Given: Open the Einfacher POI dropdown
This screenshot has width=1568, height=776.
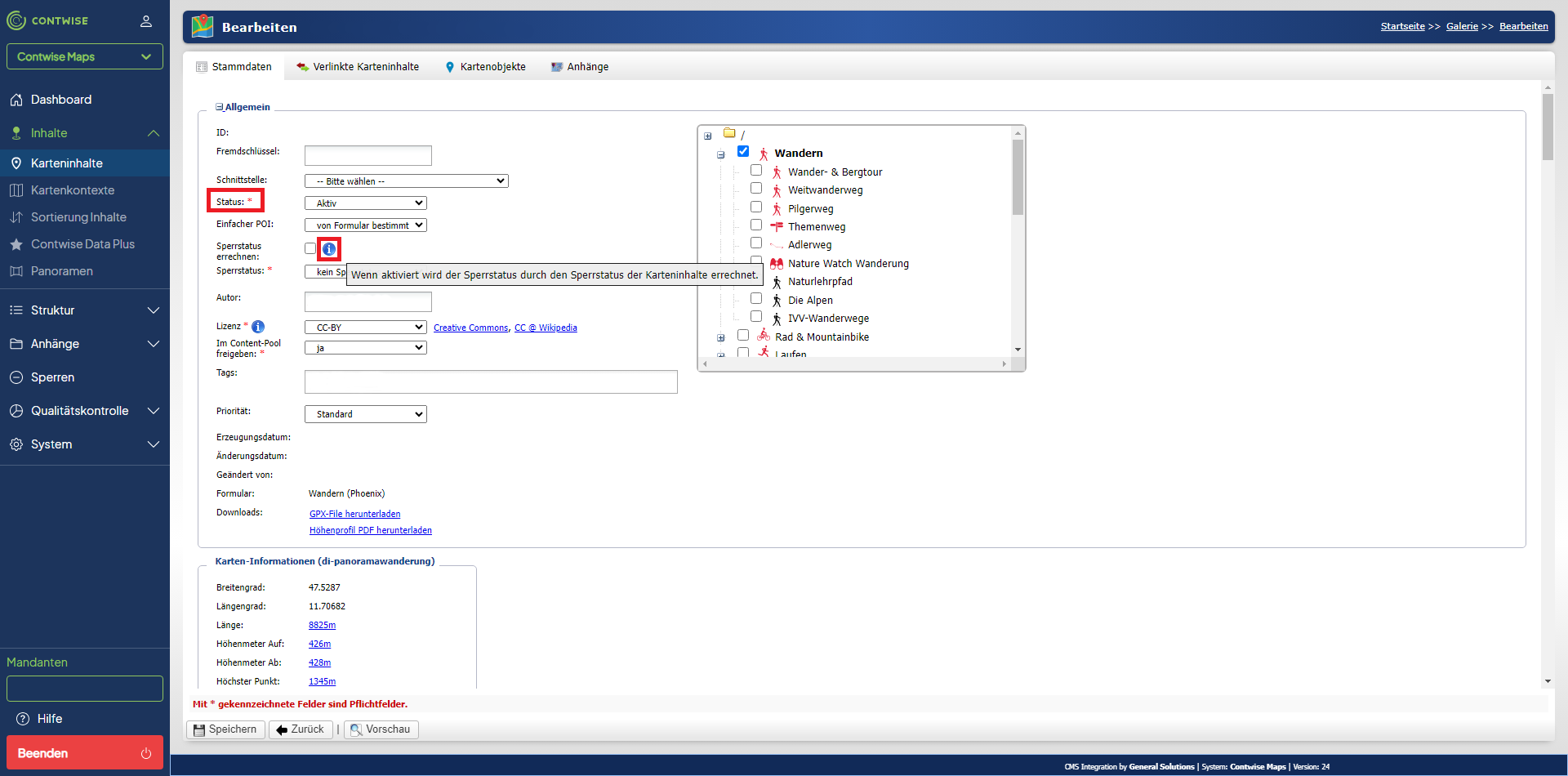Looking at the screenshot, I should 366,225.
